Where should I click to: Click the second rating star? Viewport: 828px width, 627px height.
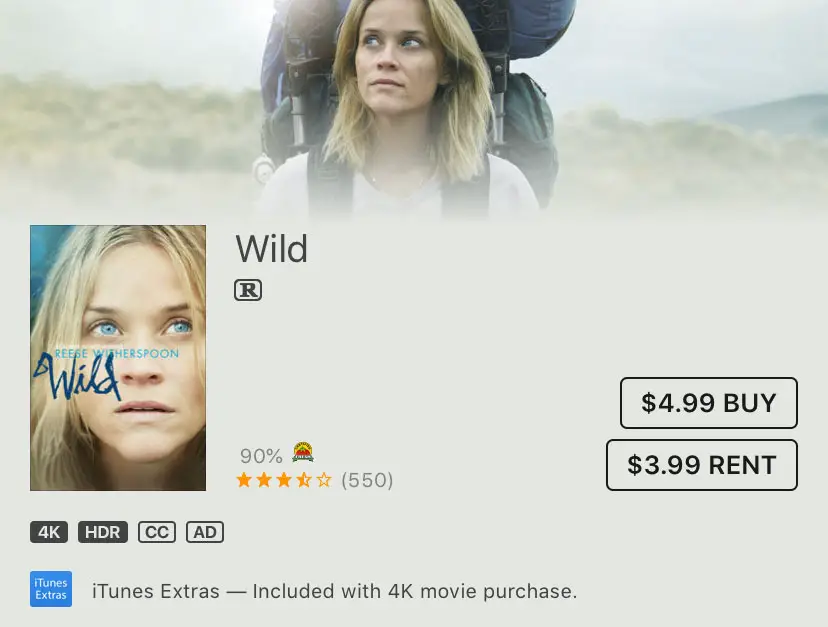click(264, 480)
